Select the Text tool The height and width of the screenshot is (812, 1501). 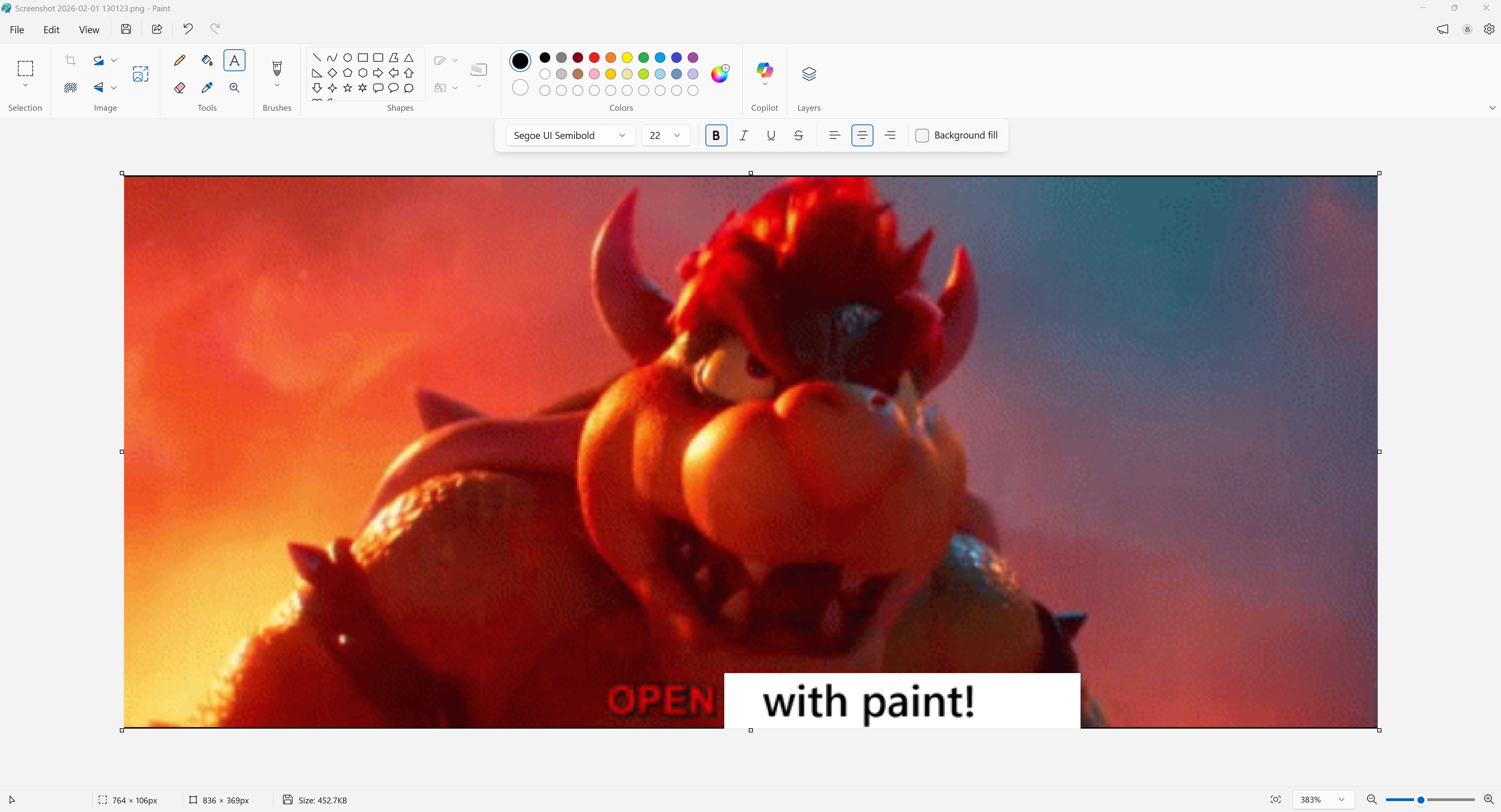pos(234,60)
